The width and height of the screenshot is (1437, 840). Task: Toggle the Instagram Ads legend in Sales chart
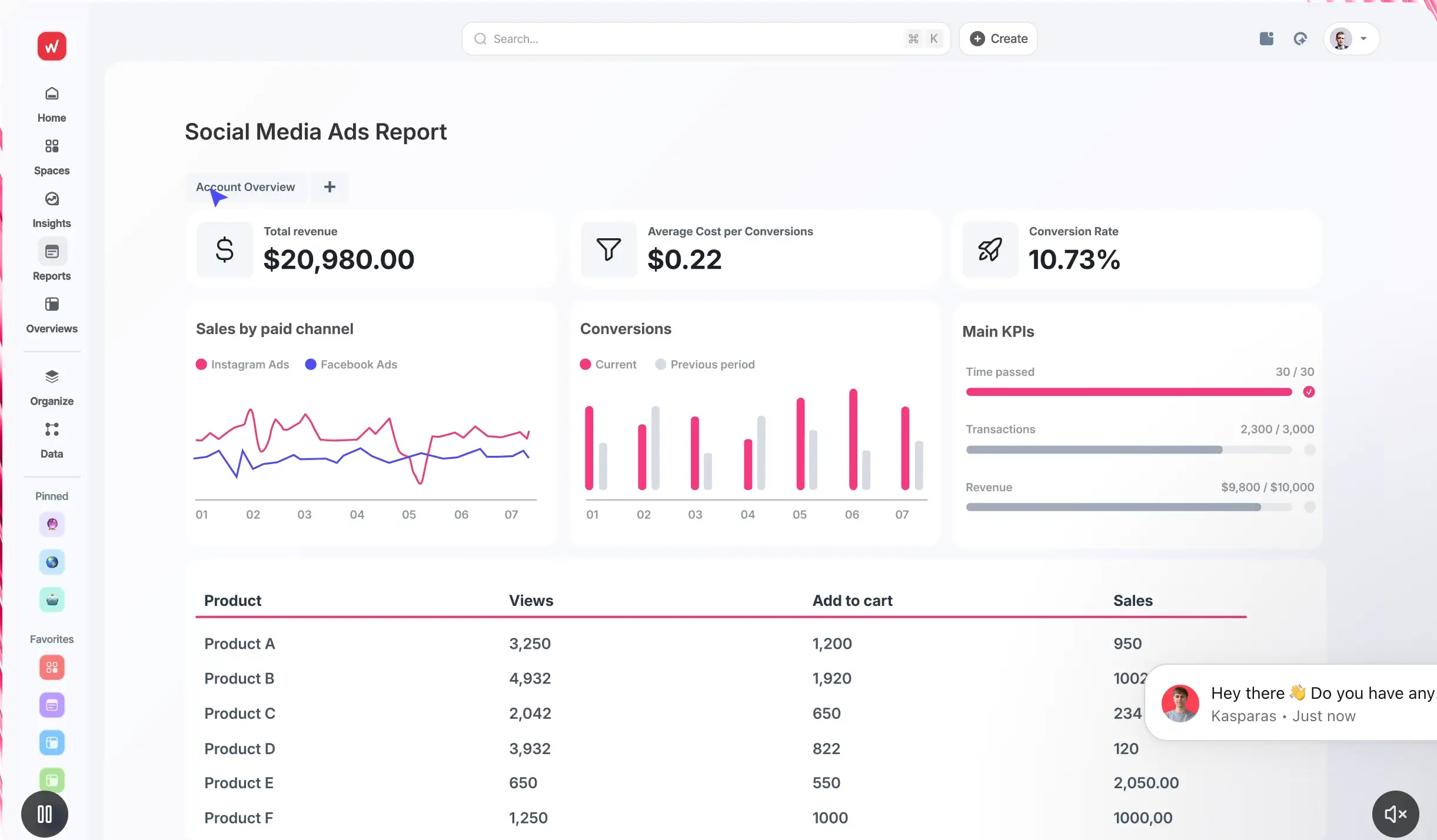click(242, 364)
